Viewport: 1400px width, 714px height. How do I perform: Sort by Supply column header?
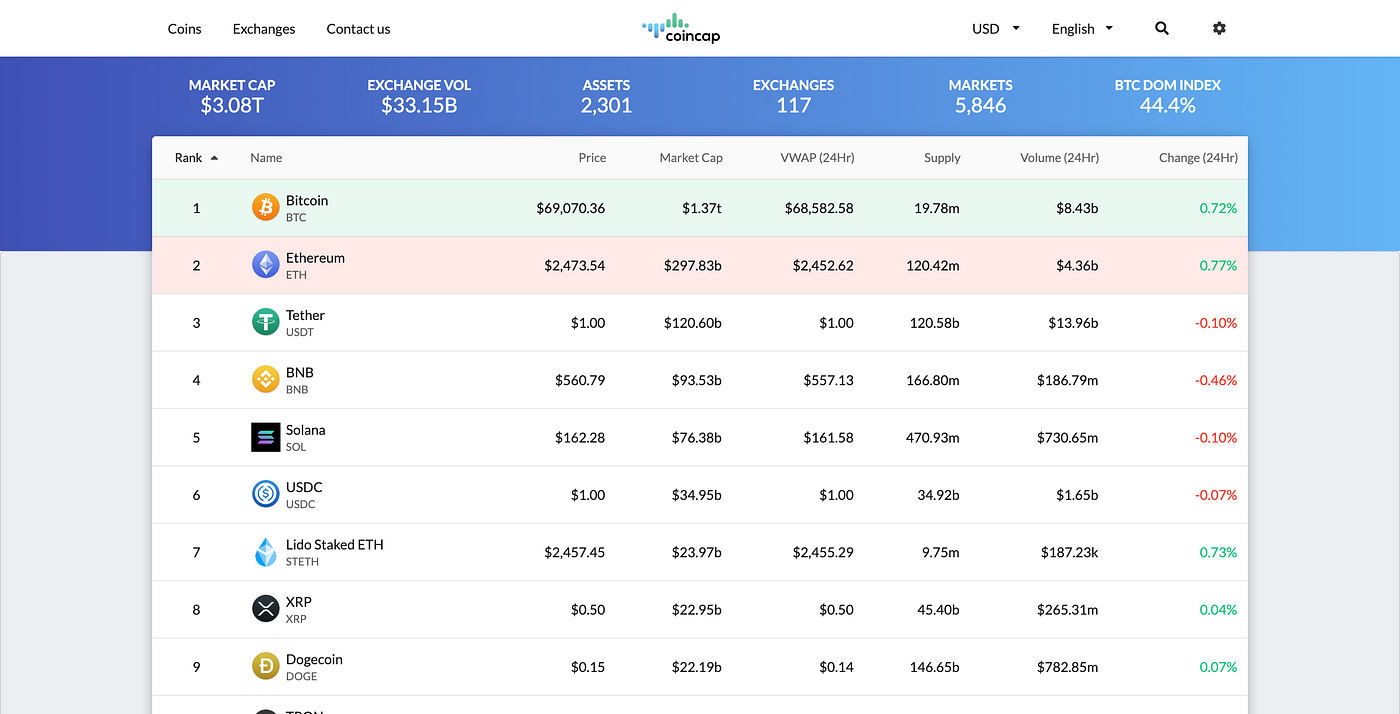click(x=942, y=158)
